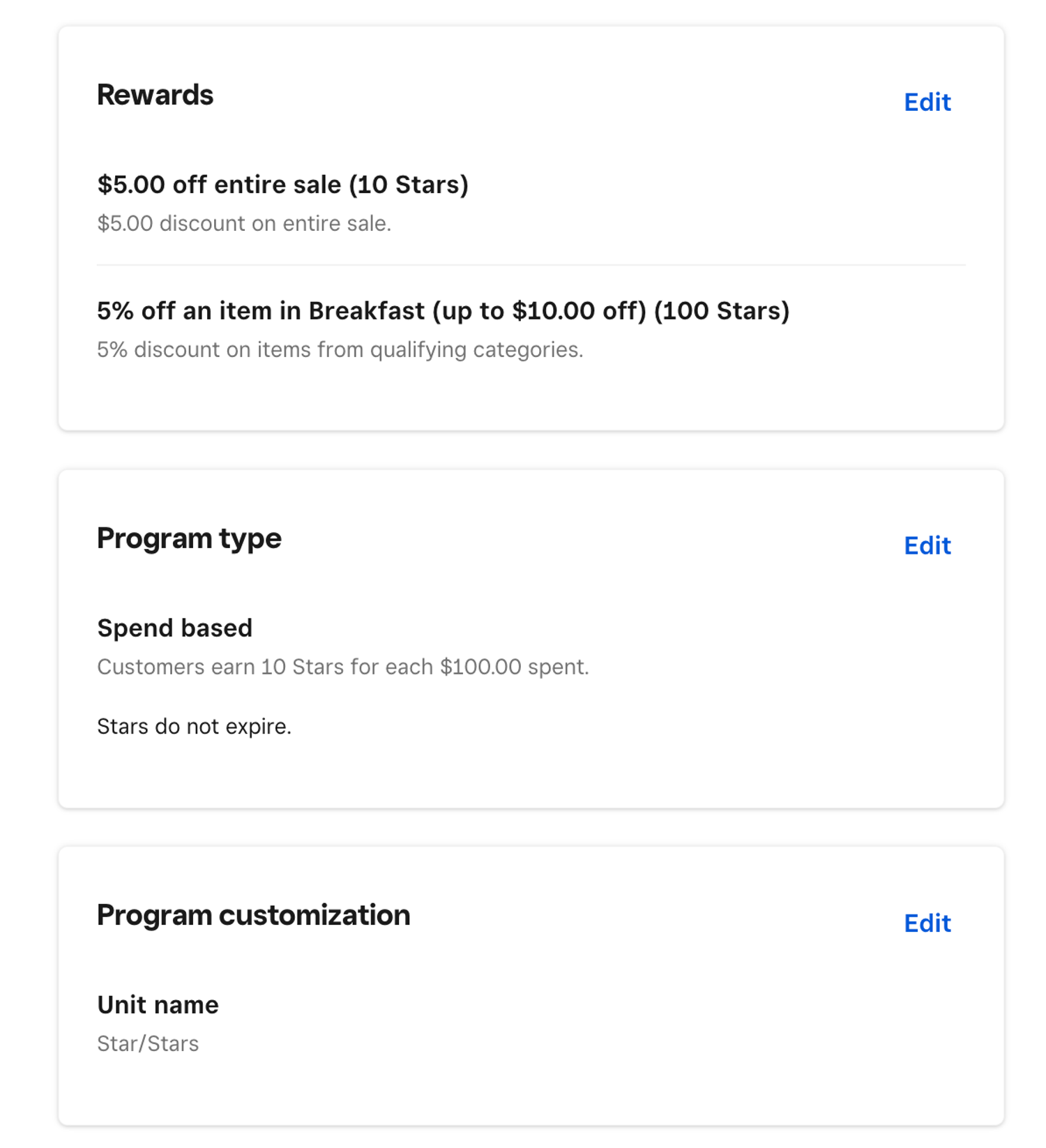Click the 'Star/Stars' unit name value
The image size is (1046, 1148).
click(148, 1044)
